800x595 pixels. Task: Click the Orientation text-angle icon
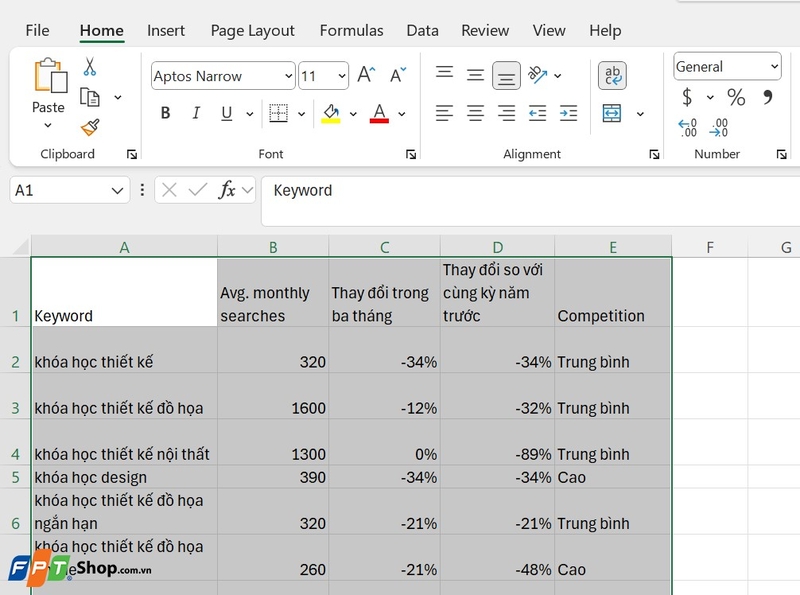tap(537, 75)
